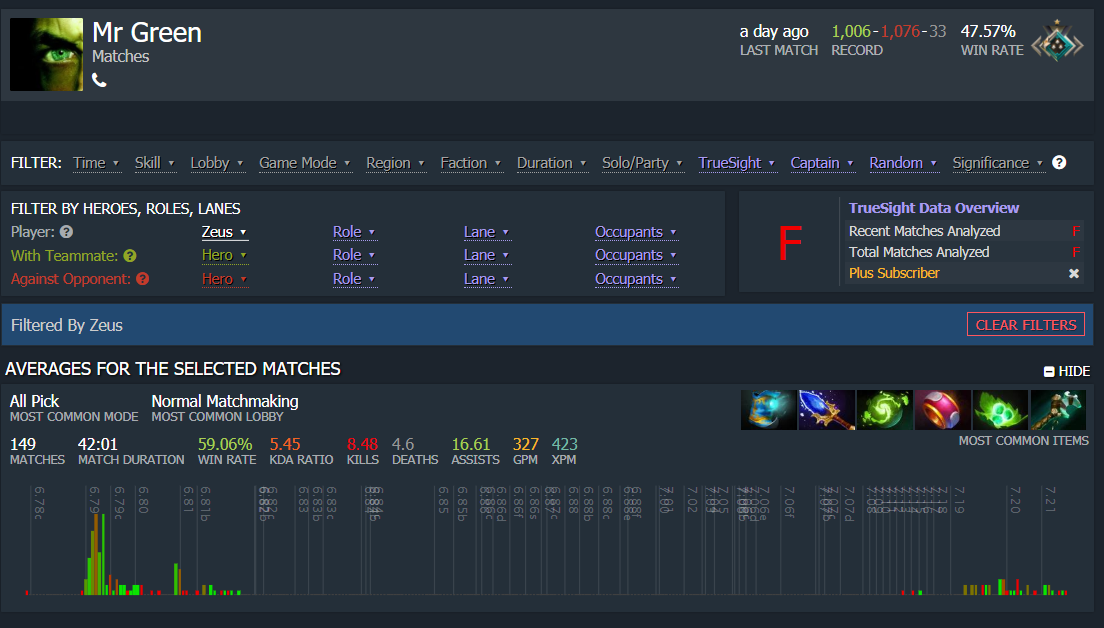1104x628 pixels.
Task: Click the 327 GPM value
Action: tap(525, 444)
